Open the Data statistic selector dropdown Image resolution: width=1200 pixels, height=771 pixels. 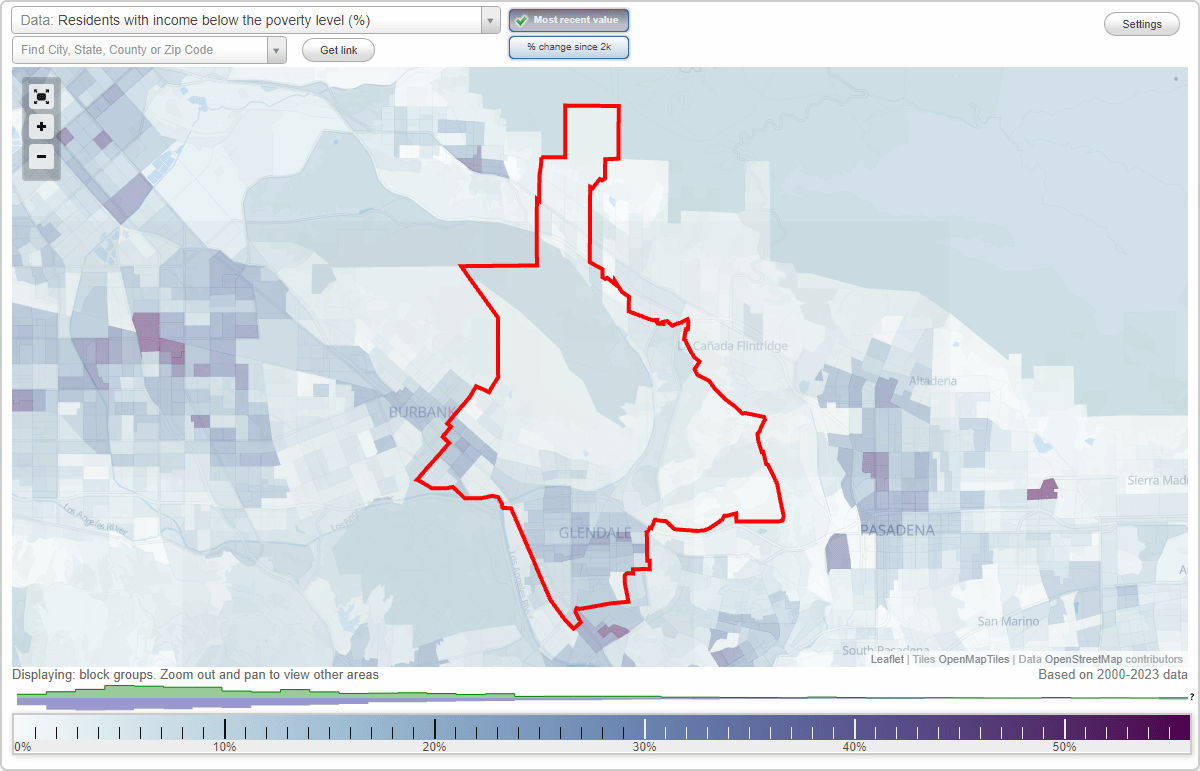point(250,19)
